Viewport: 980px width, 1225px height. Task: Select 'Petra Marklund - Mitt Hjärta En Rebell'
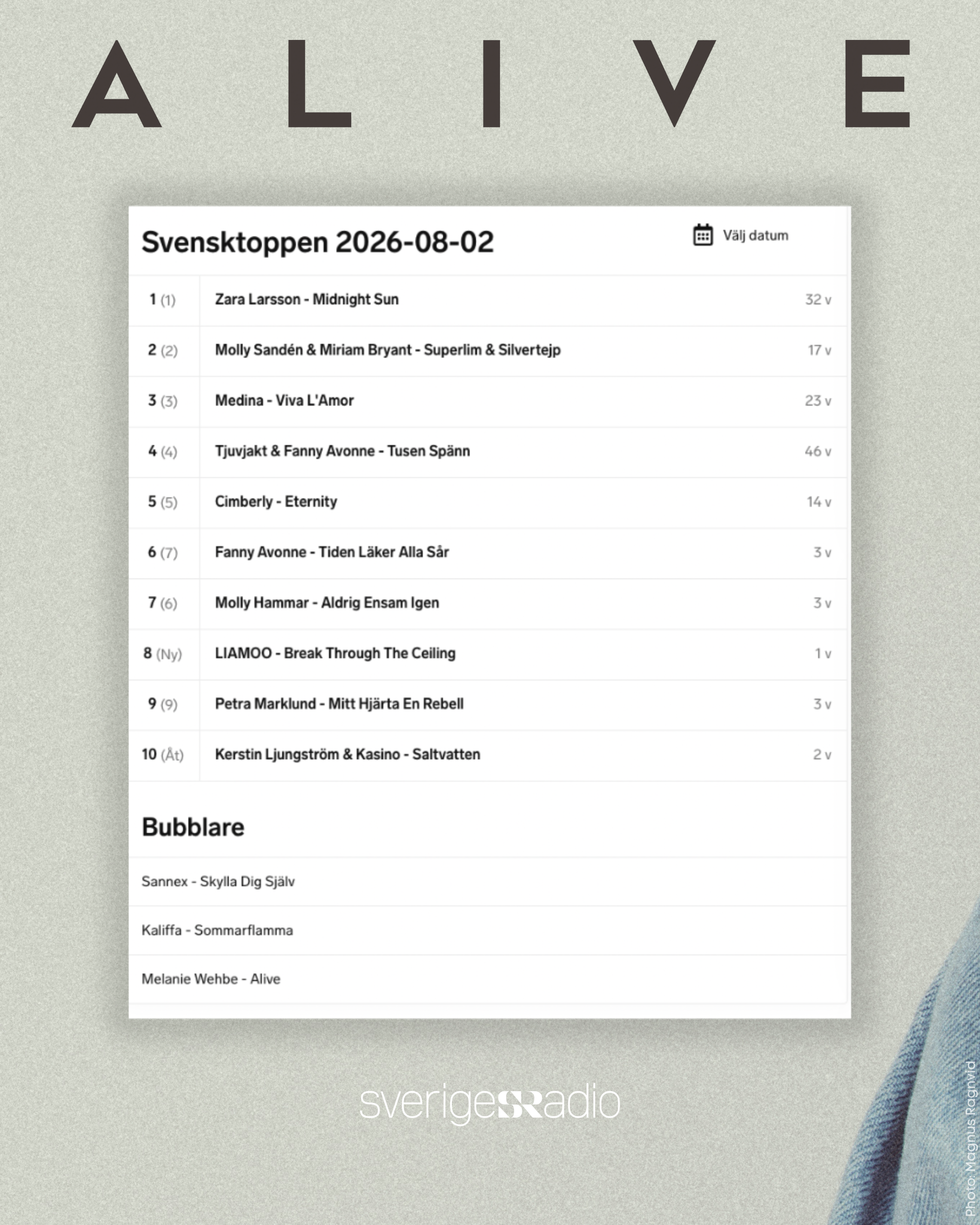pos(339,704)
